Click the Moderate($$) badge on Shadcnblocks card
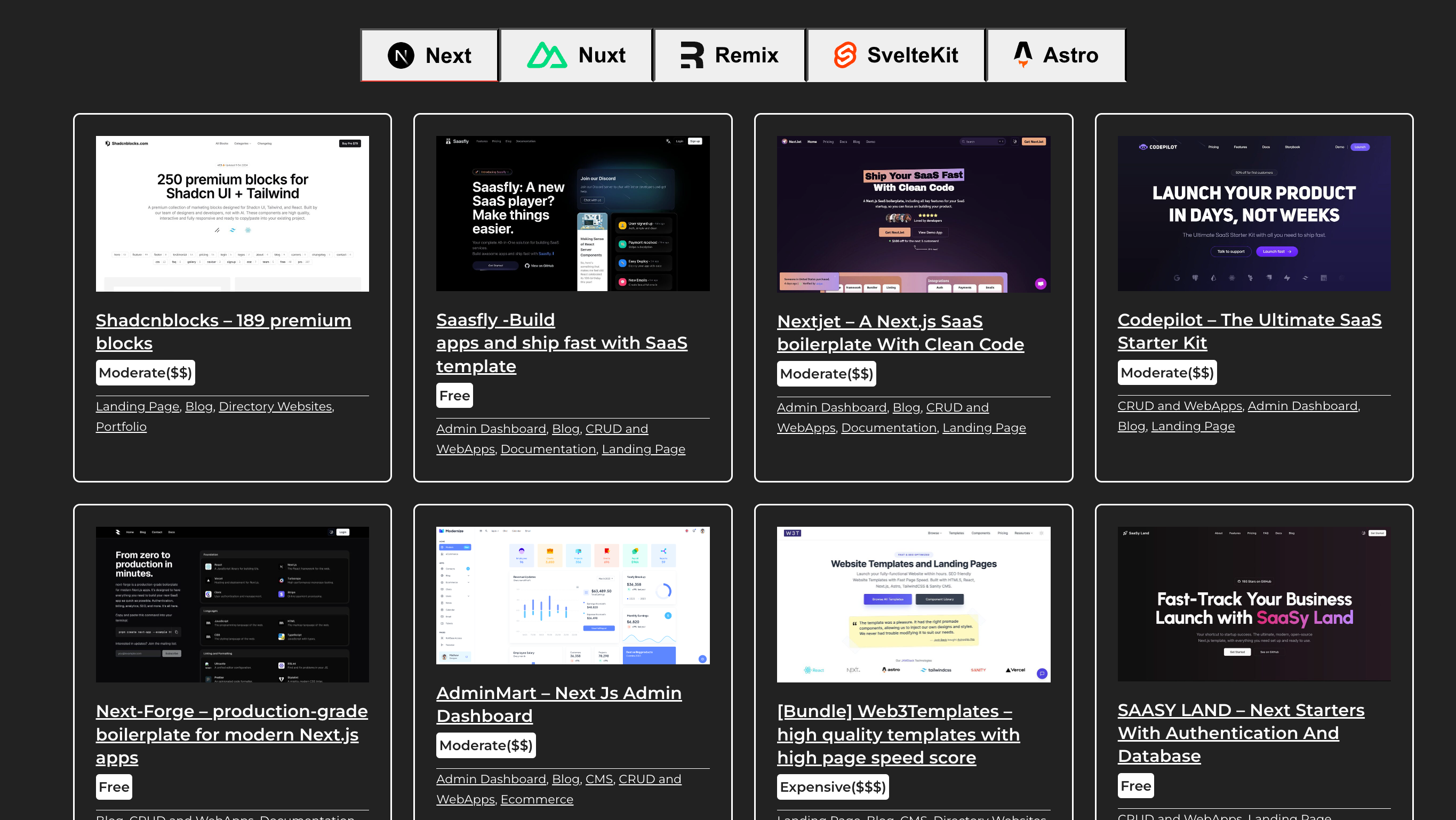1456x820 pixels. click(x=145, y=373)
